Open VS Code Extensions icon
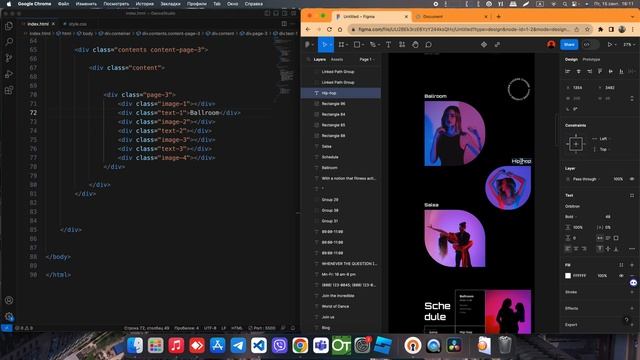The width and height of the screenshot is (640, 360). (9, 90)
